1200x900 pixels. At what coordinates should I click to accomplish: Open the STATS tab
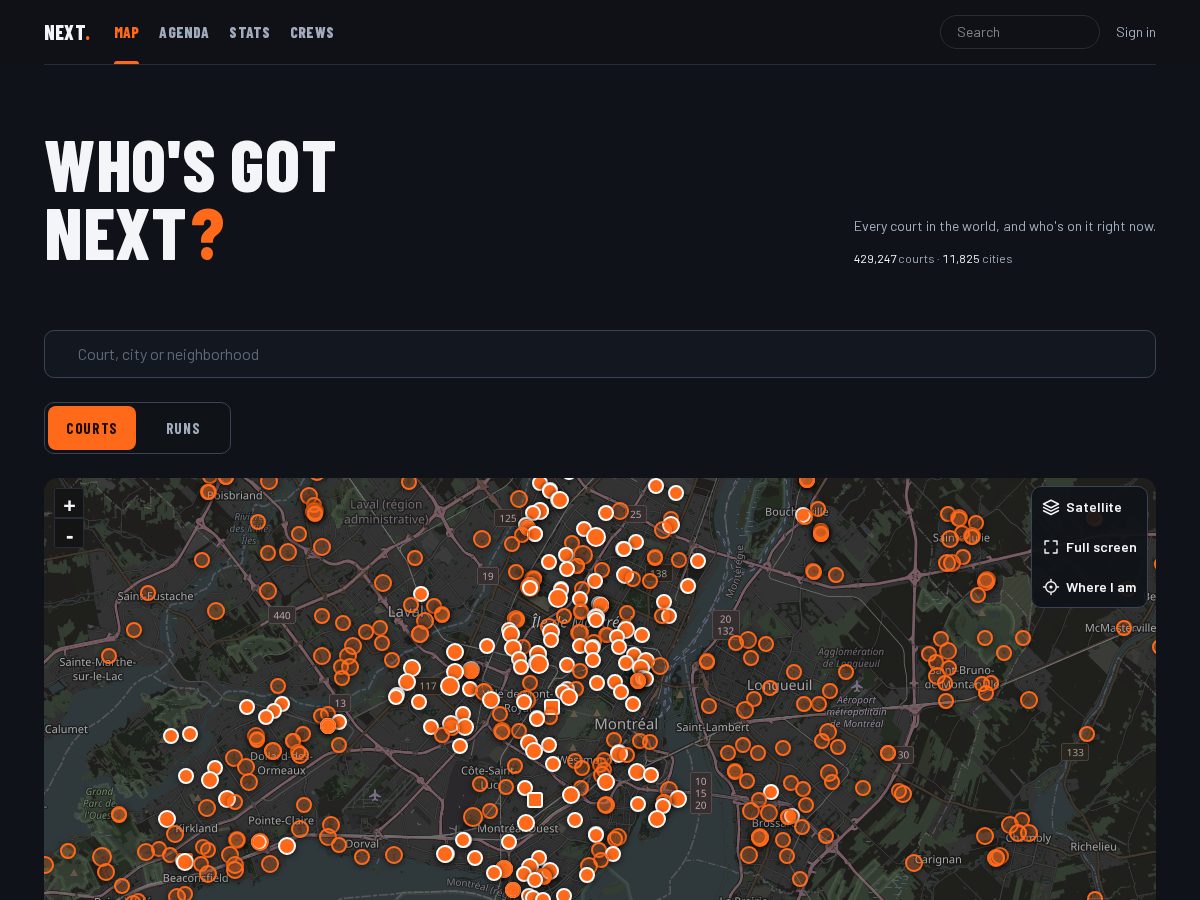[x=249, y=32]
